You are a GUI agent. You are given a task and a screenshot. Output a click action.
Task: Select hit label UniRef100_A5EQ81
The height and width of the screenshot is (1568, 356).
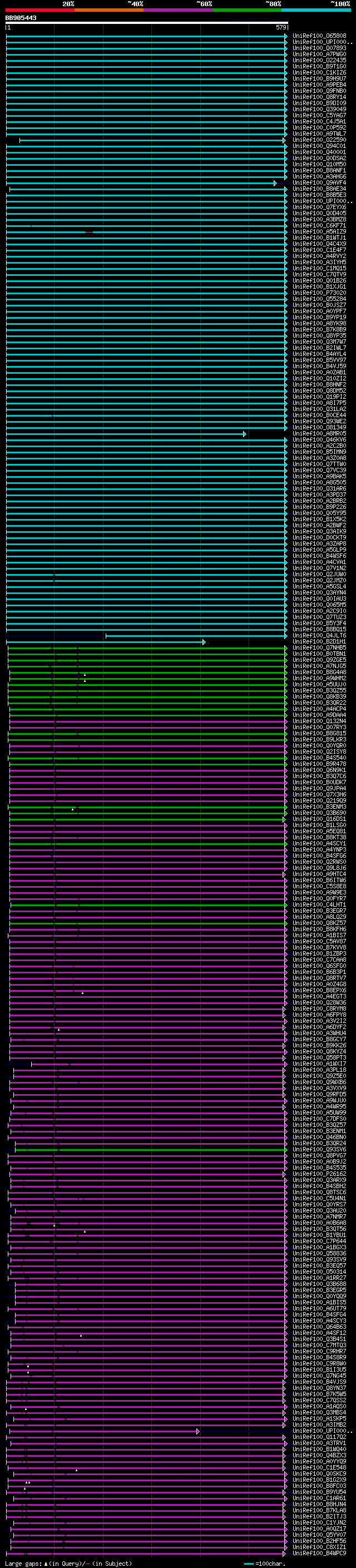click(319, 832)
